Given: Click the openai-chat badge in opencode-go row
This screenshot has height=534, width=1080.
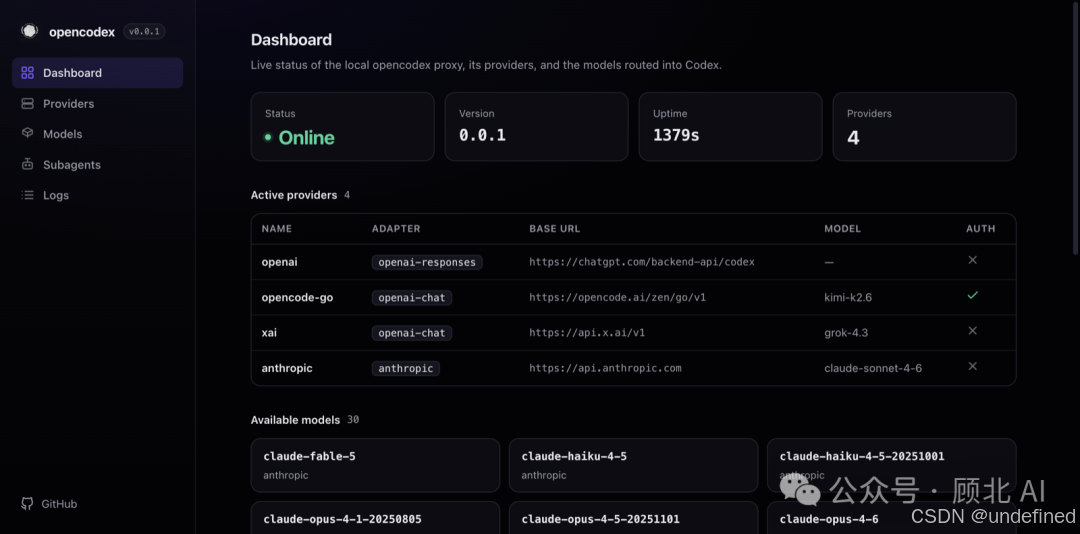Looking at the screenshot, I should click(412, 298).
